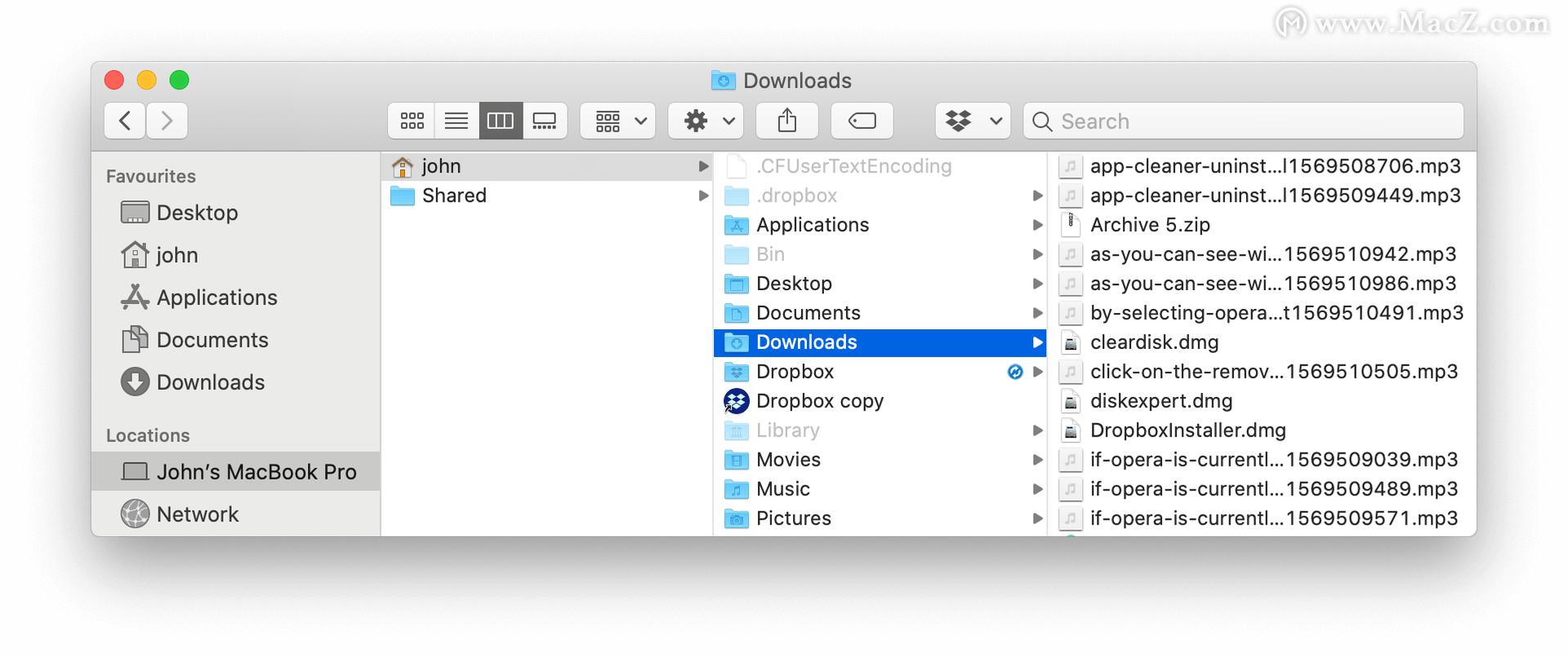Viewport: 1568px width, 657px height.
Task: Expand the Movies folder arrow
Action: click(1037, 460)
